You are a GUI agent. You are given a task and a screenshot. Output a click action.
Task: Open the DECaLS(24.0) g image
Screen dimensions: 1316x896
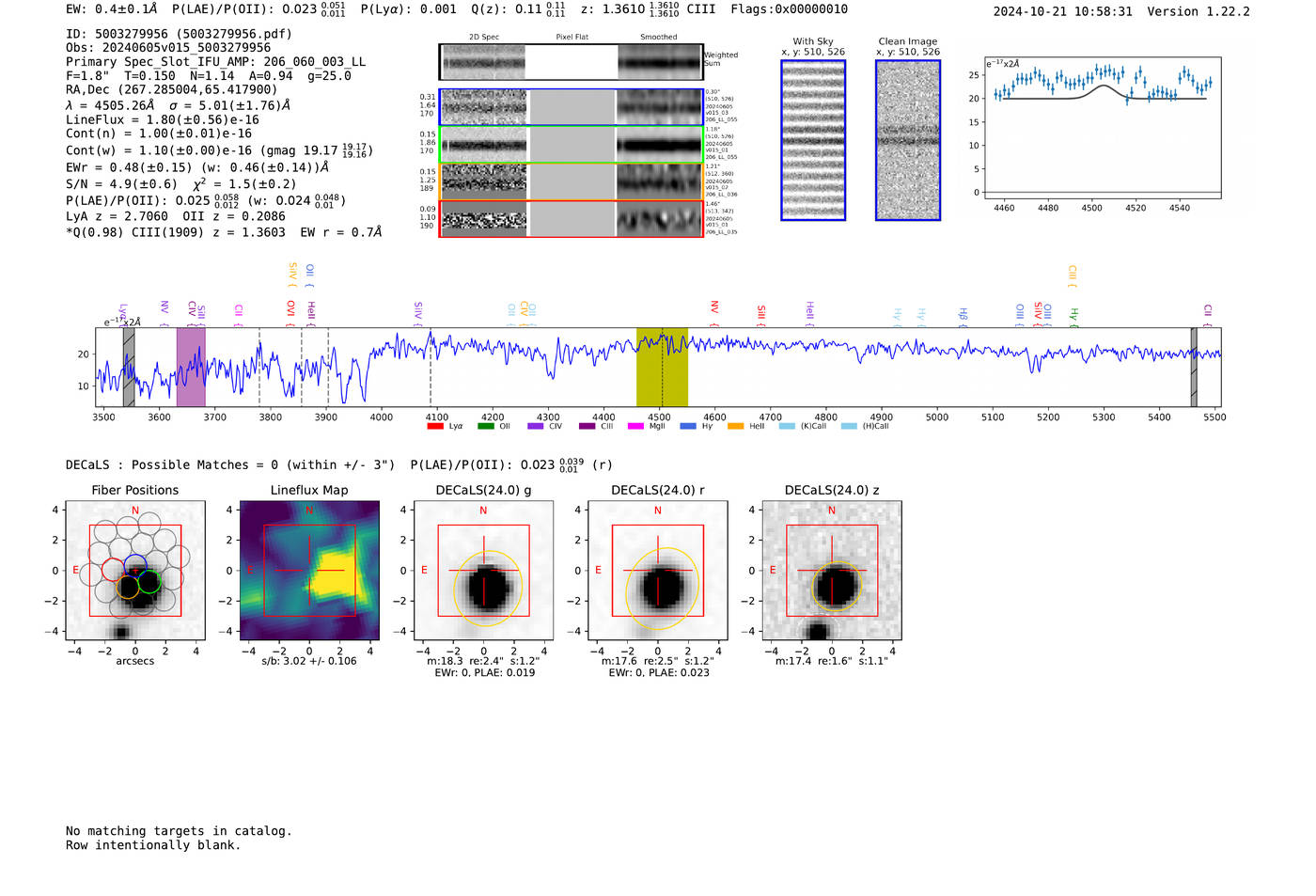(x=484, y=571)
